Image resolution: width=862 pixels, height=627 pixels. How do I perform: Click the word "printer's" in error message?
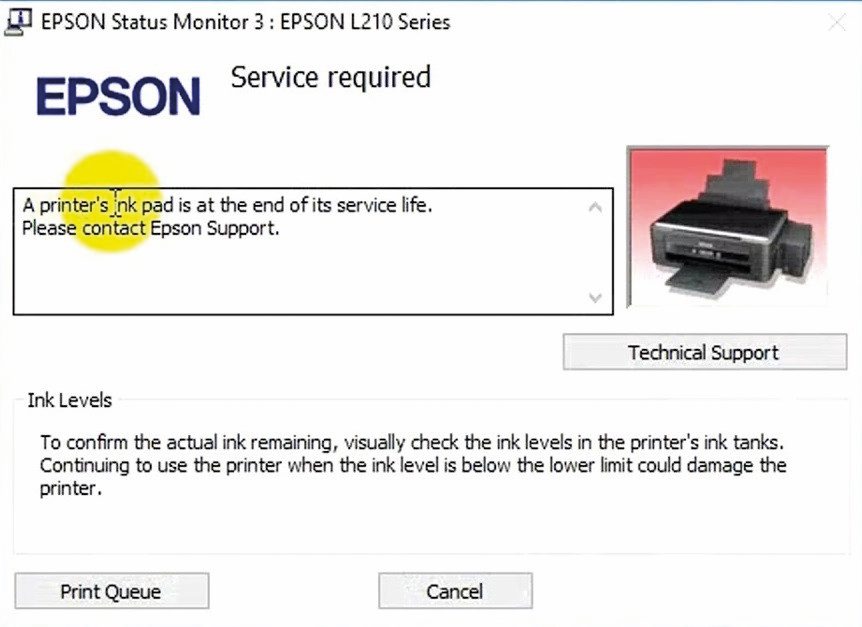(74, 205)
